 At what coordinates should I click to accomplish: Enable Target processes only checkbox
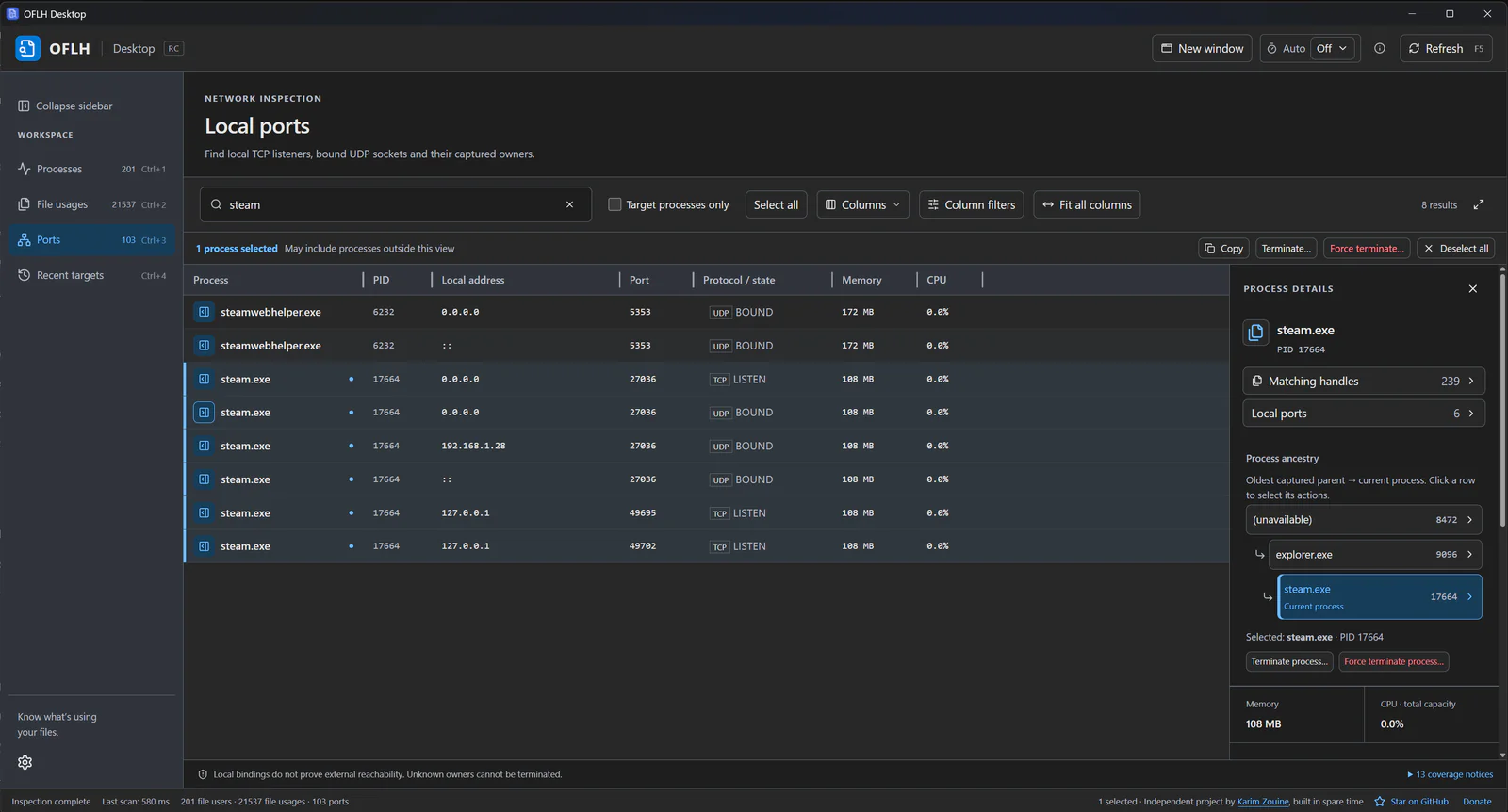(x=615, y=204)
